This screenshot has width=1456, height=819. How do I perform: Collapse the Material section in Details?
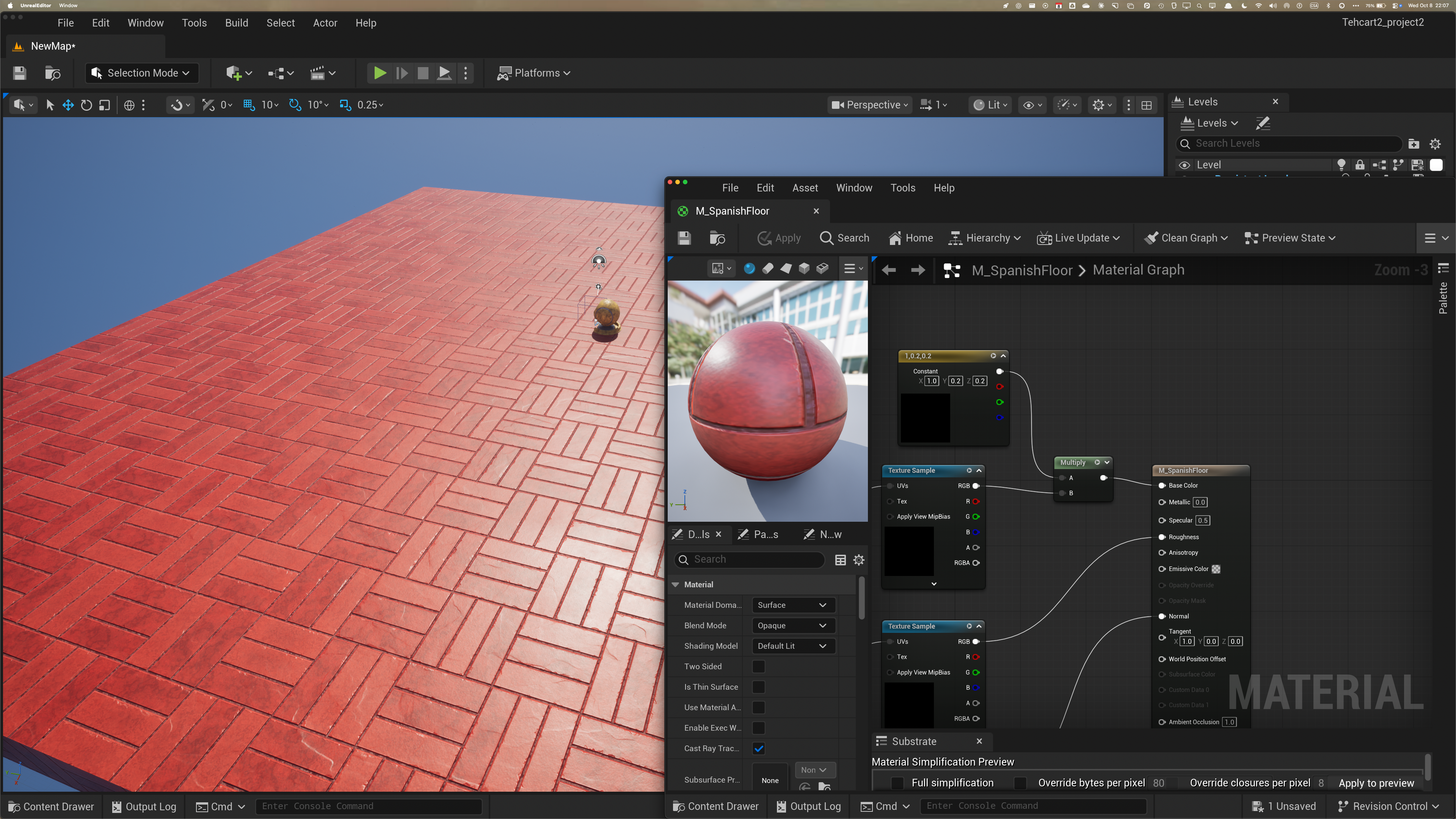675,585
